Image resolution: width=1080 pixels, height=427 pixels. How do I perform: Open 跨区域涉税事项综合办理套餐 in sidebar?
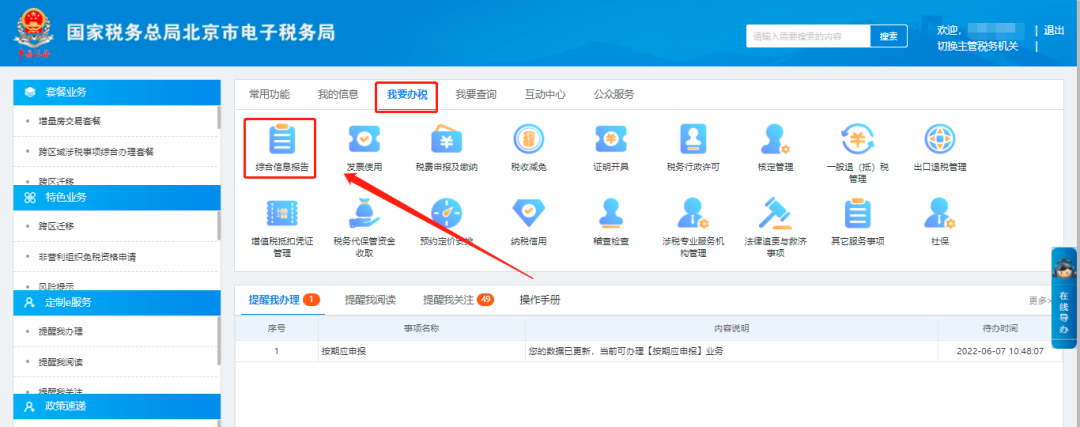coord(96,152)
